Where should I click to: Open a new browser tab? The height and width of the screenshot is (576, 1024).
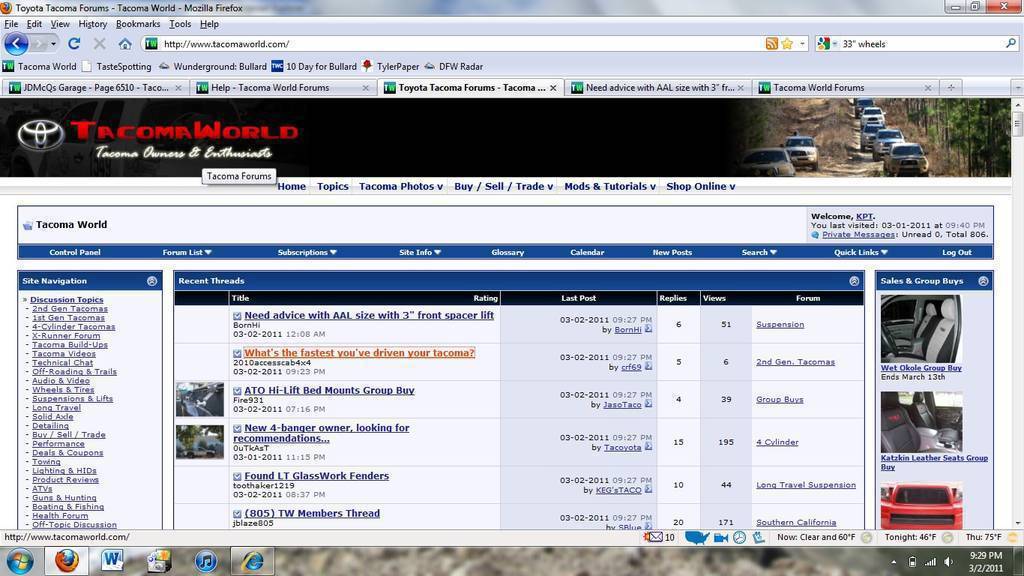point(951,88)
